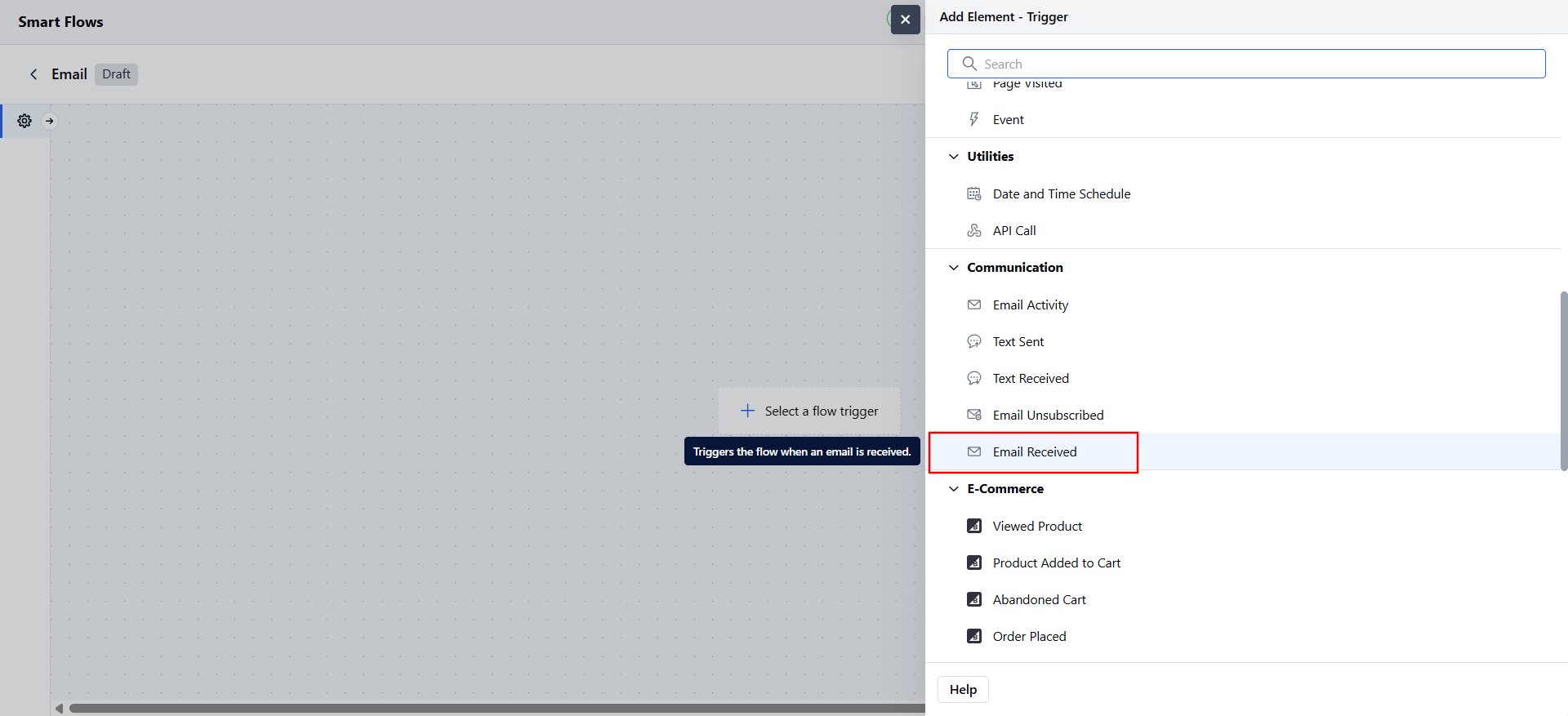The image size is (1568, 716).
Task: Click the Order Placed icon
Action: (x=974, y=636)
